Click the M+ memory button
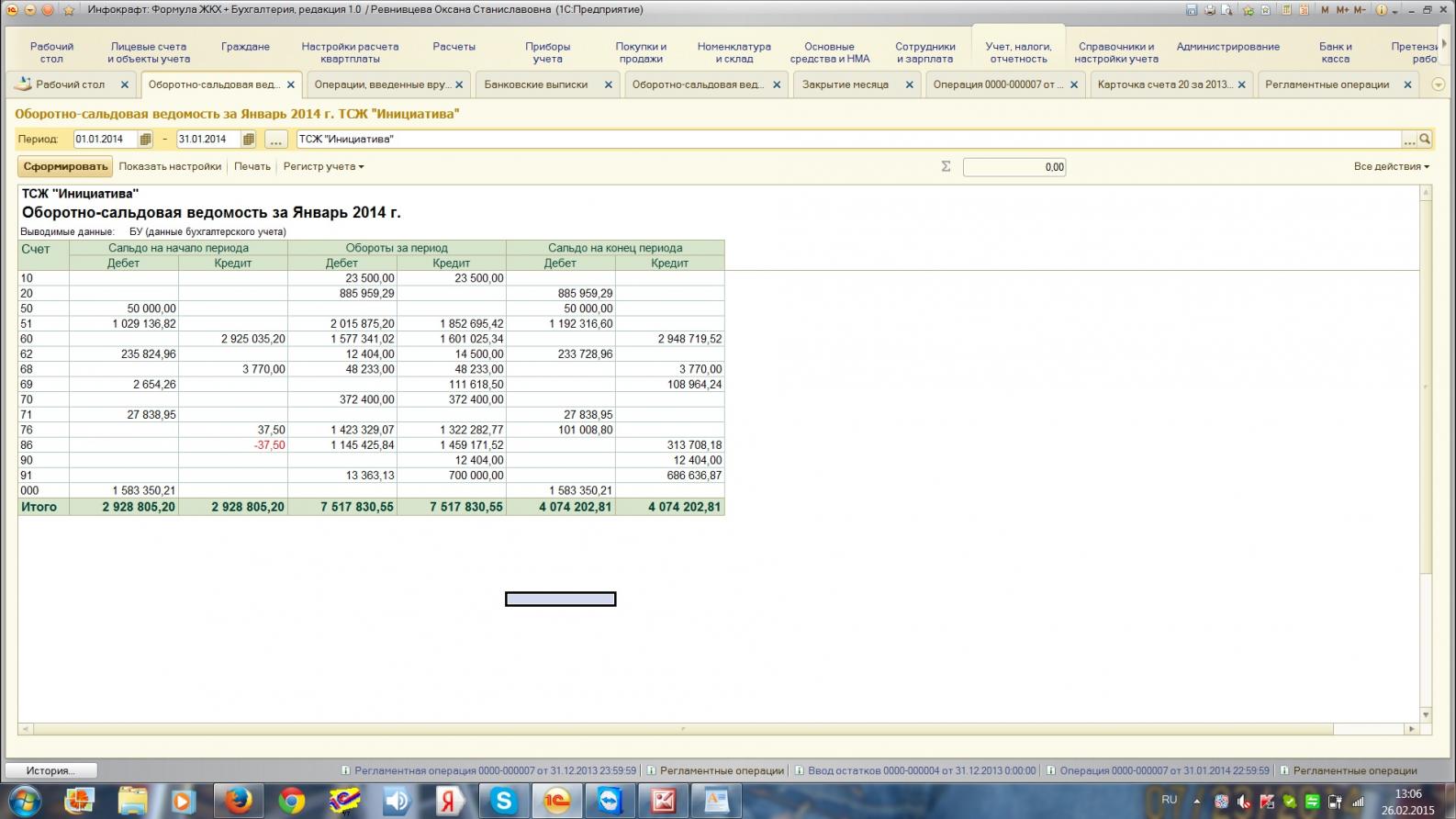Screen dimensions: 1456x819 1342,10
